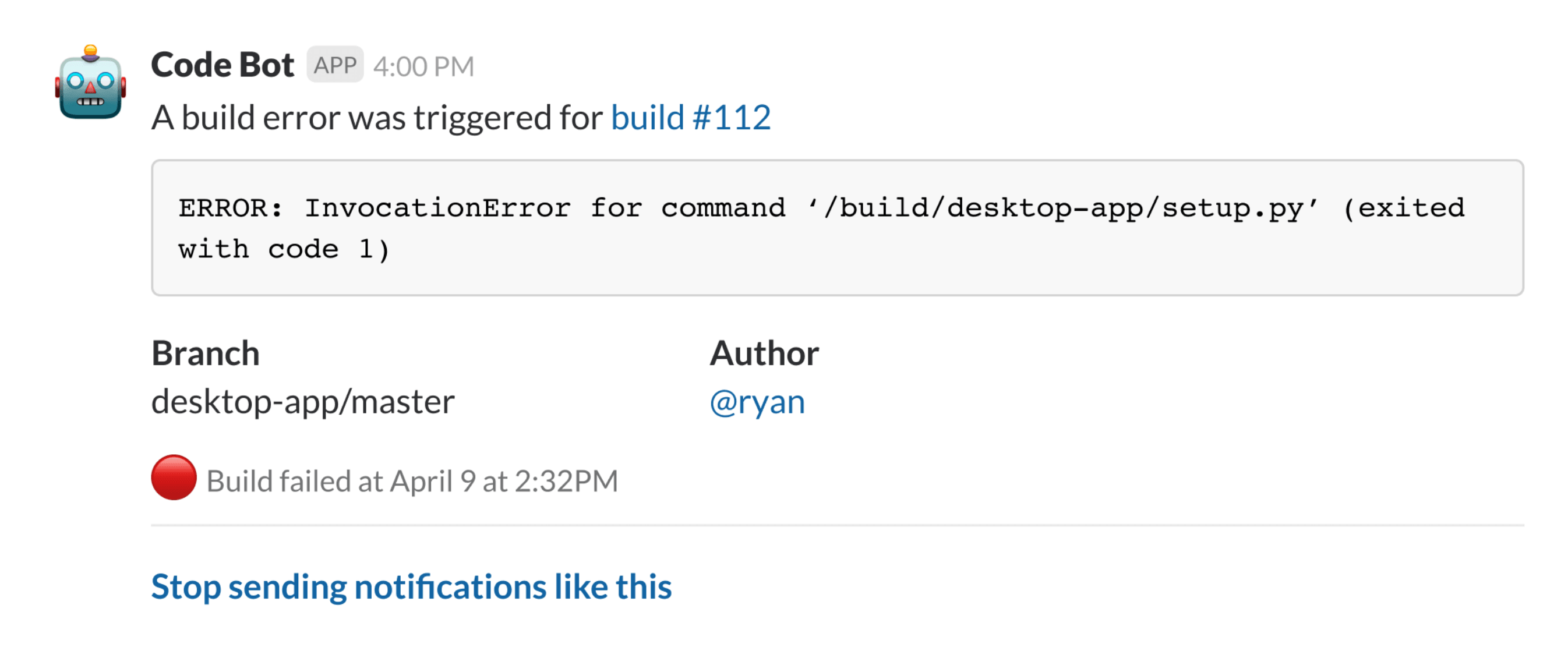Click the Branch field heading
Image resolution: width=1568 pixels, height=665 pixels.
pos(205,353)
